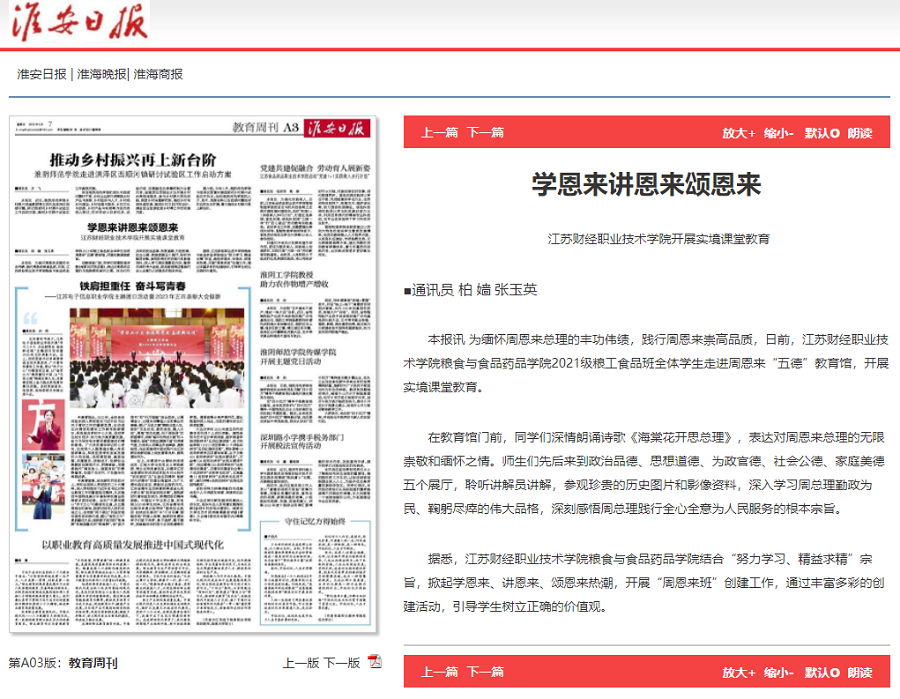Select 学恩来讲恩来颂恩来 headline in the page preview
Screen dimensions: 900x699
point(132,229)
